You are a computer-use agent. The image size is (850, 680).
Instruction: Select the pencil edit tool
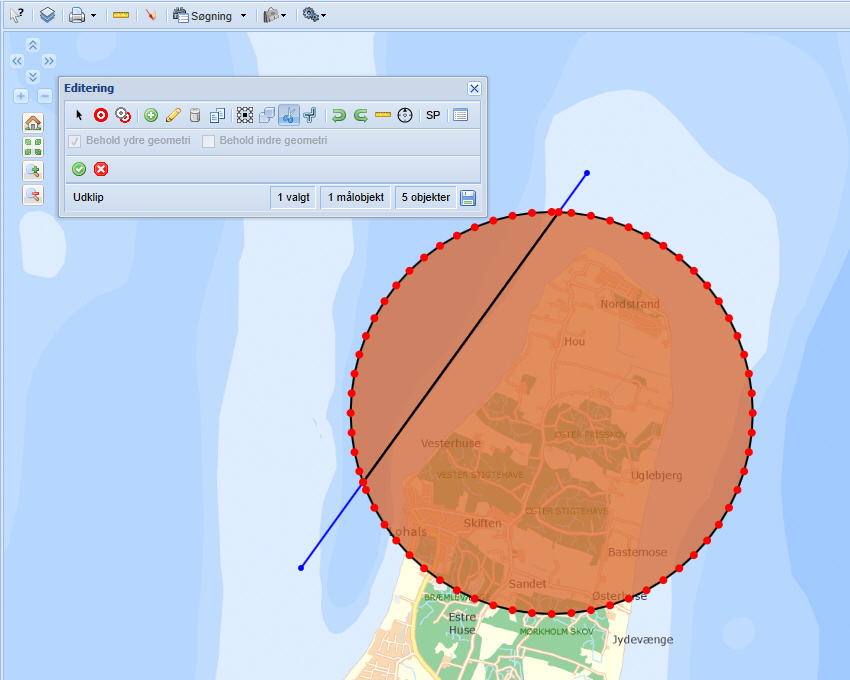point(173,115)
